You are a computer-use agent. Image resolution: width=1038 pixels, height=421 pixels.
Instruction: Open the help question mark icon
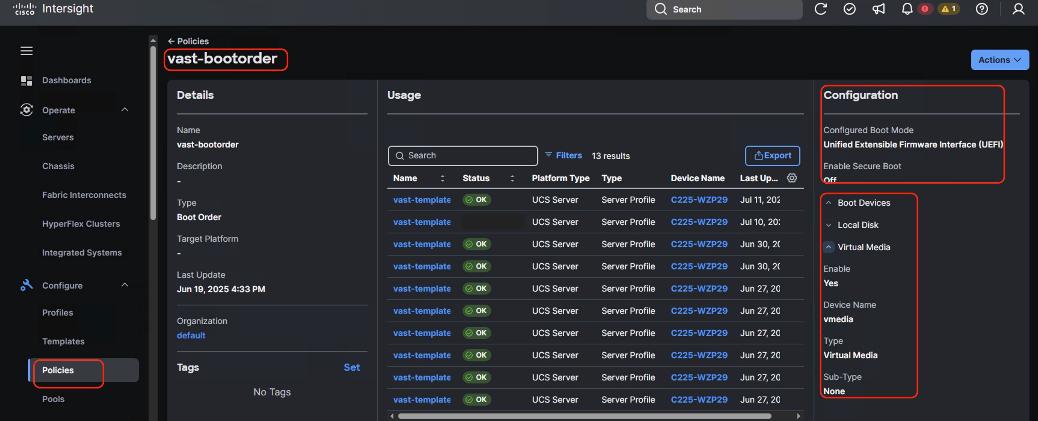[982, 9]
